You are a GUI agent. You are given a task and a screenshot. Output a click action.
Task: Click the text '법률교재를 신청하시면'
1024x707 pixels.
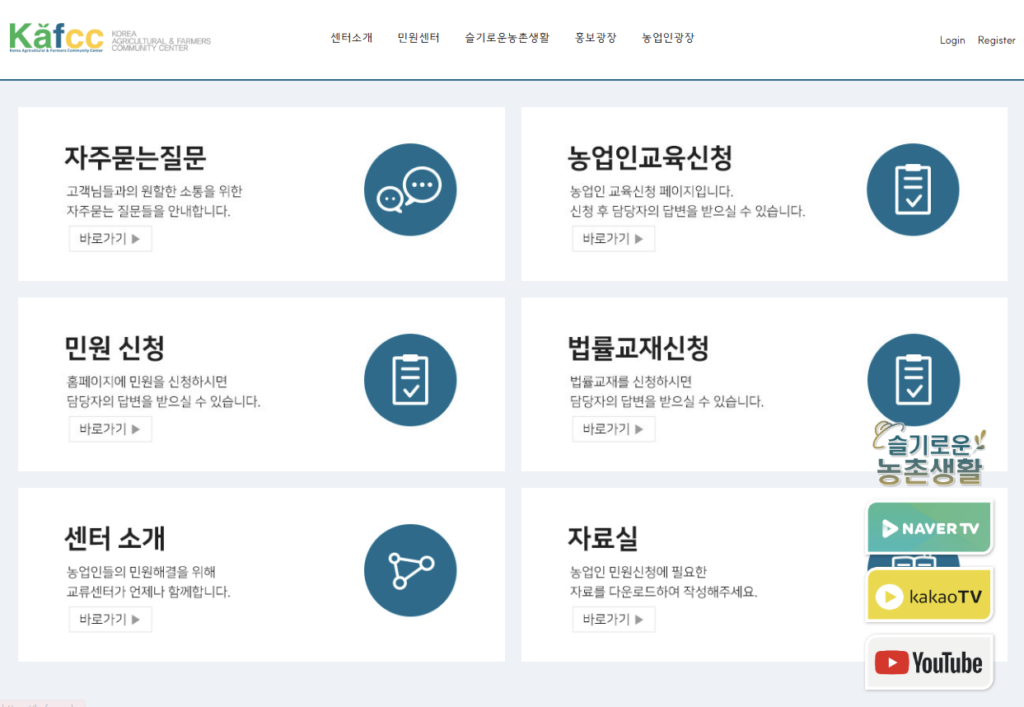click(x=630, y=381)
